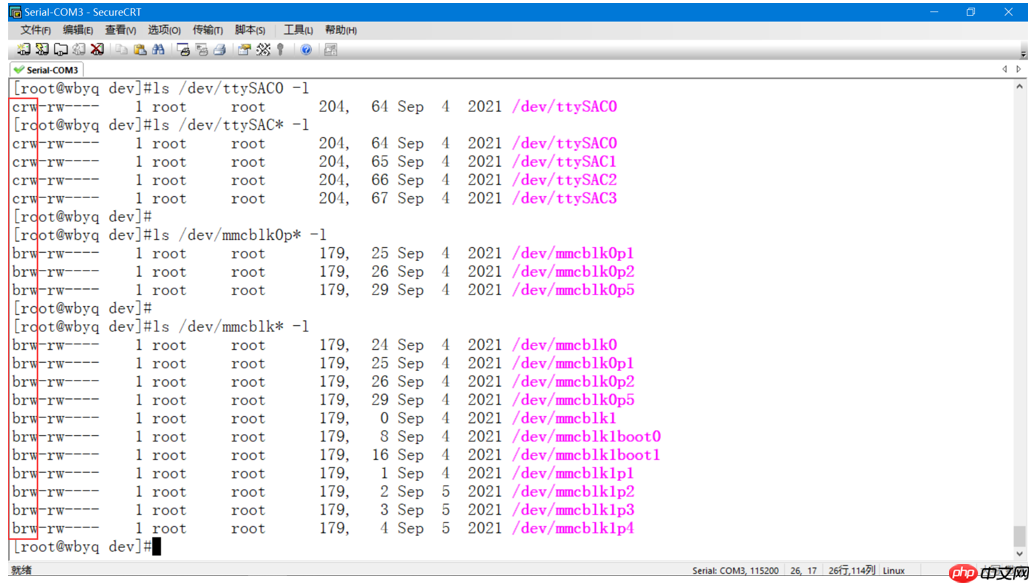This screenshot has width=1030, height=583.
Task: Click the Connect in Tab icon
Action: [60, 49]
